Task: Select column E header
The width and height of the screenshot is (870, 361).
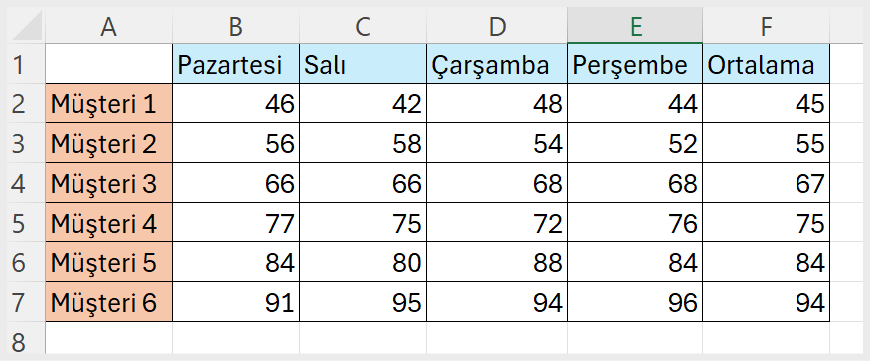Action: click(x=635, y=26)
